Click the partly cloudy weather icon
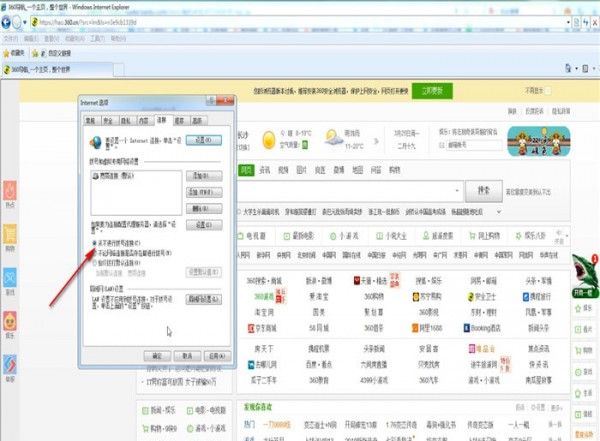This screenshot has height=441, width=600. click(x=333, y=138)
